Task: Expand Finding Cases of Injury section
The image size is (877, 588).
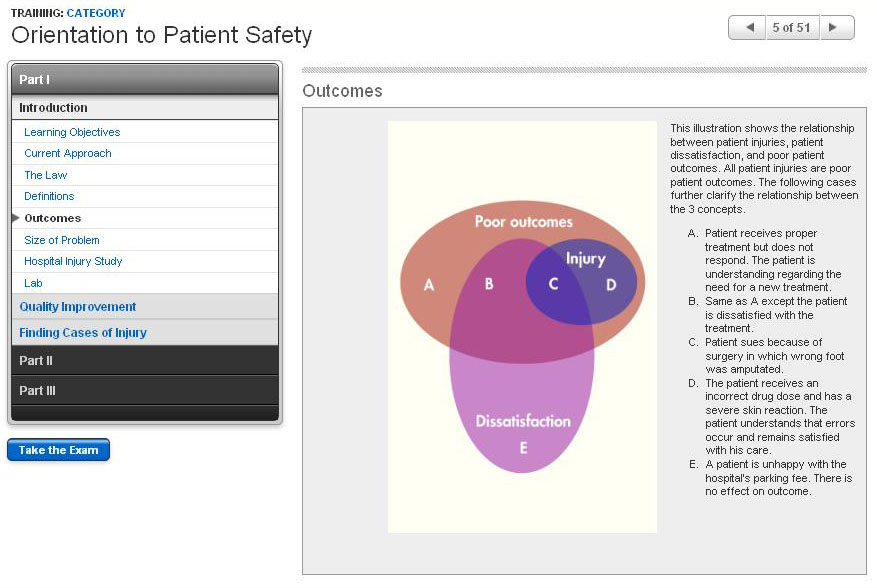Action: tap(83, 333)
